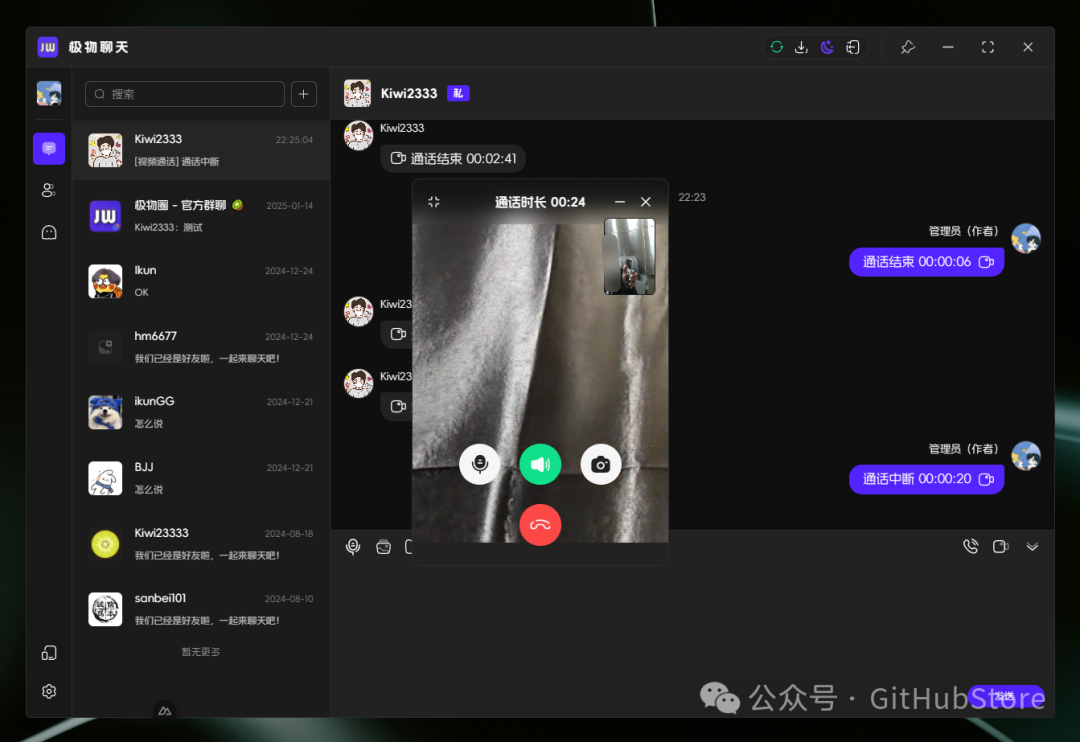Open the chat messages sidebar tab
1080x742 pixels.
pyautogui.click(x=49, y=148)
